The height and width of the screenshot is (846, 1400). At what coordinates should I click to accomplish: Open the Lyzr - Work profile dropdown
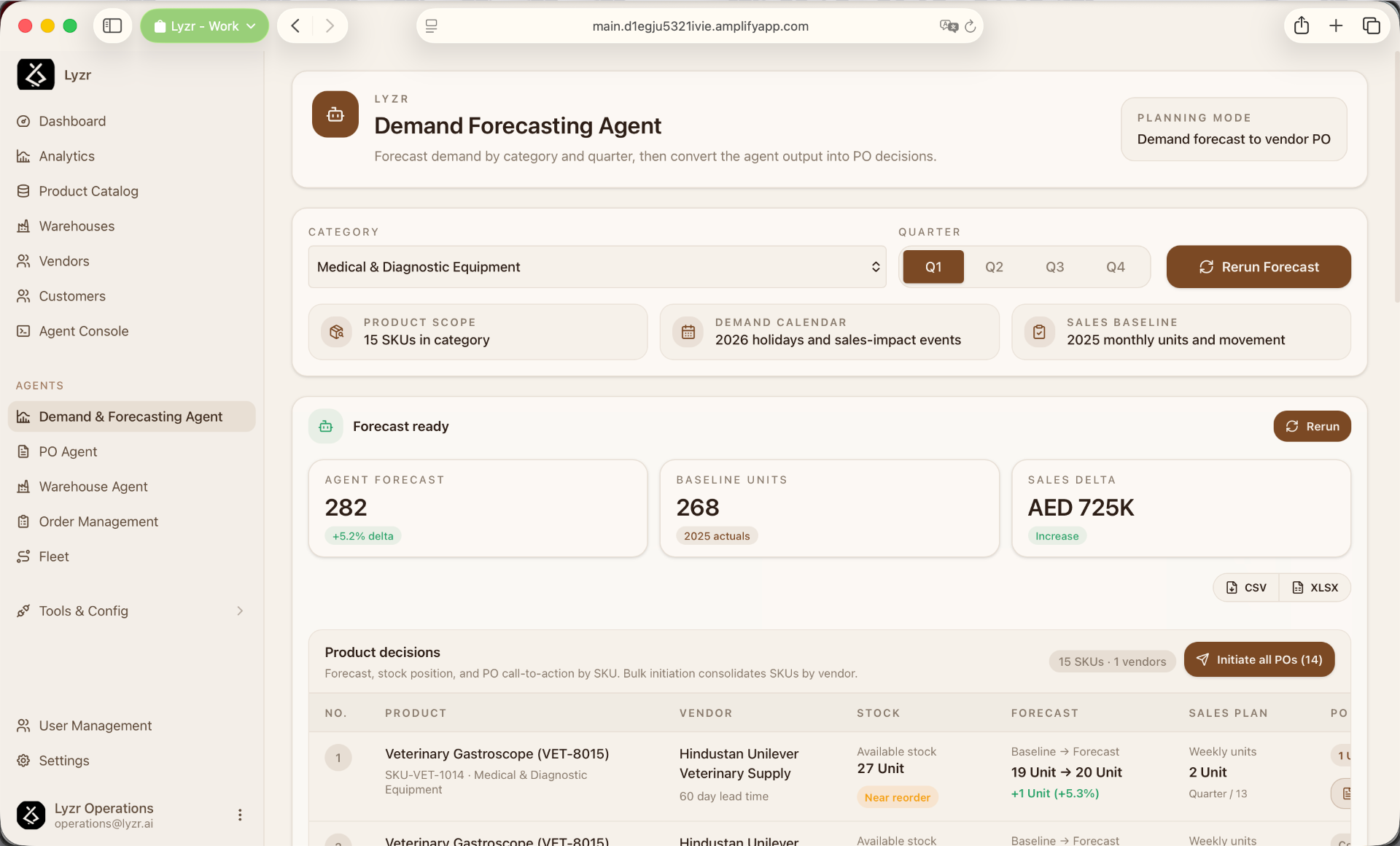204,26
